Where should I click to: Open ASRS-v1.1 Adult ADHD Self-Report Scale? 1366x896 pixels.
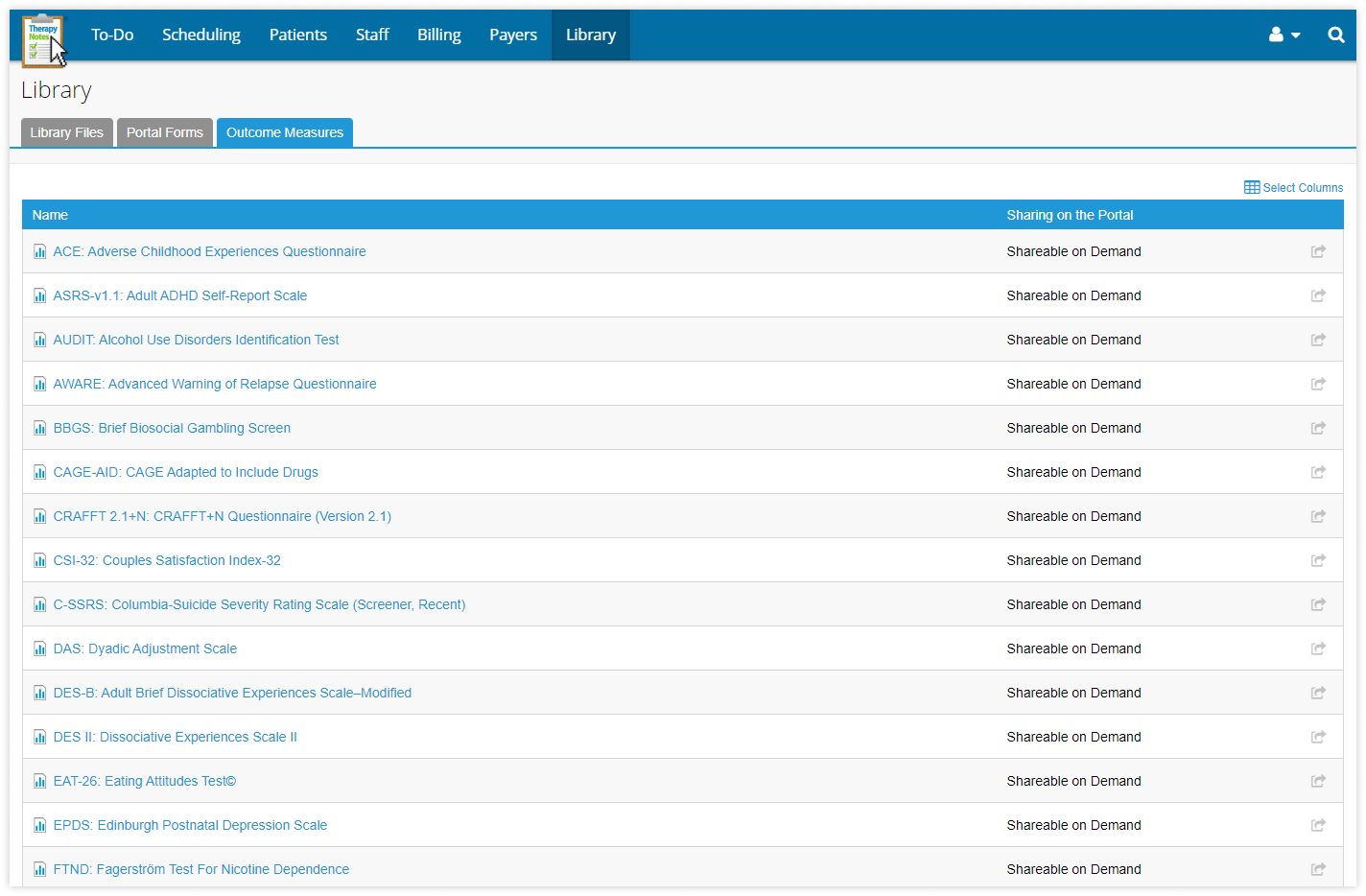(180, 295)
